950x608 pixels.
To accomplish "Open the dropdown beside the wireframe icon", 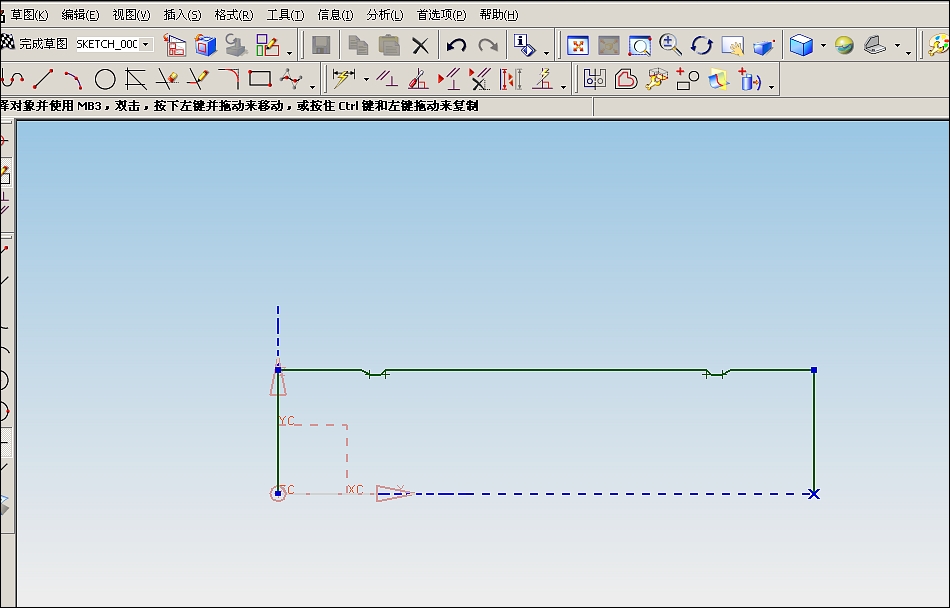I will (897, 45).
